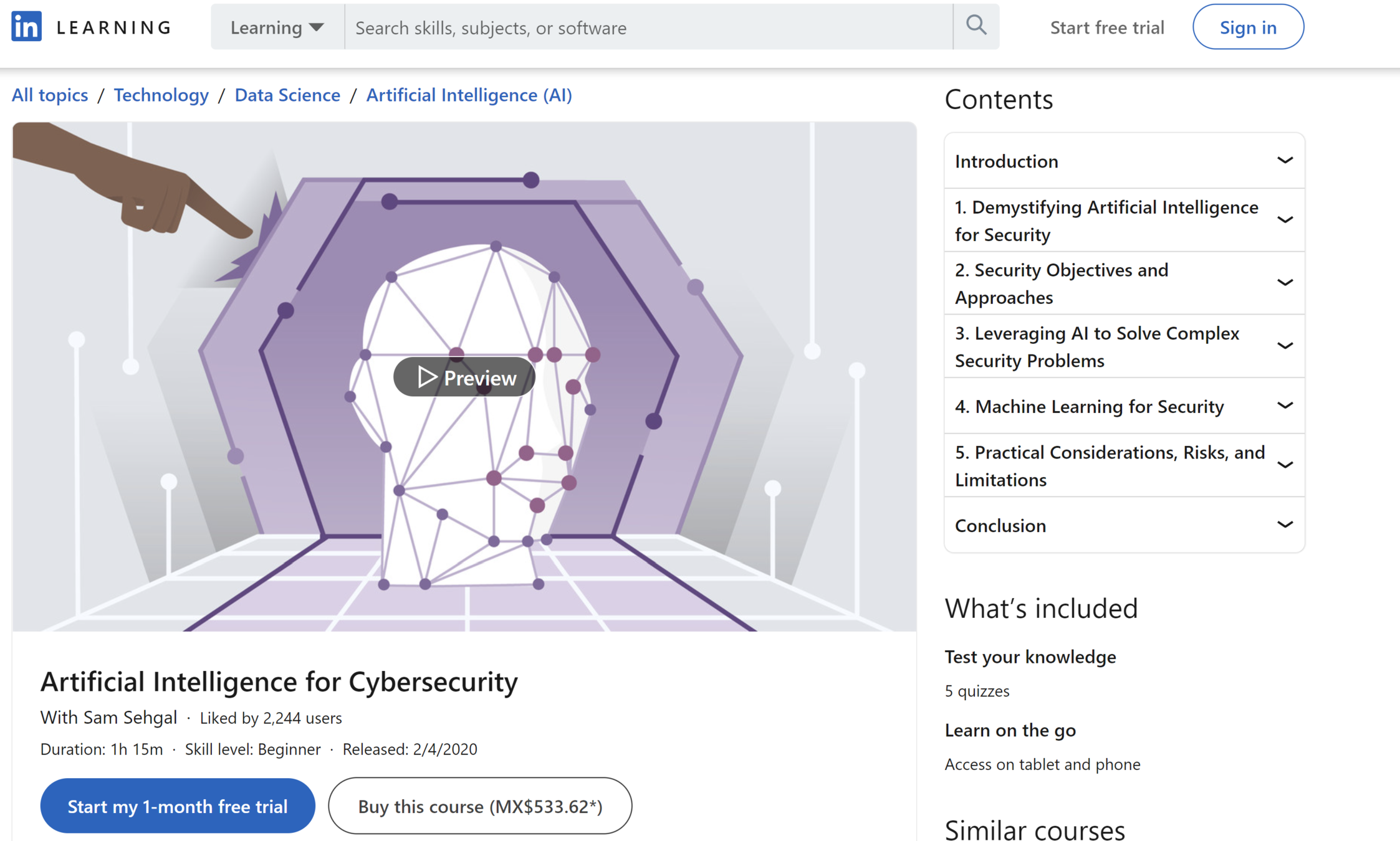
Task: Go to Technology breadcrumb link
Action: pos(161,95)
